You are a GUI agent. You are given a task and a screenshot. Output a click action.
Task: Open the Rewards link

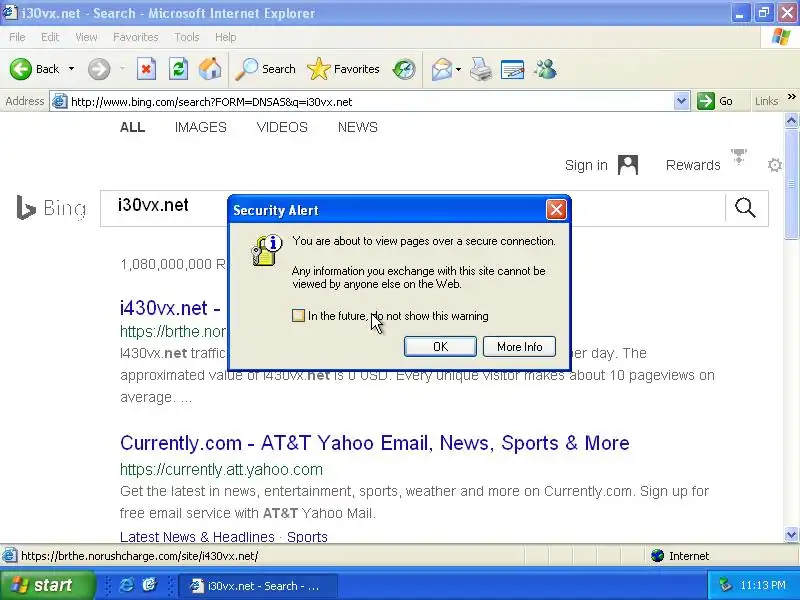click(x=693, y=165)
